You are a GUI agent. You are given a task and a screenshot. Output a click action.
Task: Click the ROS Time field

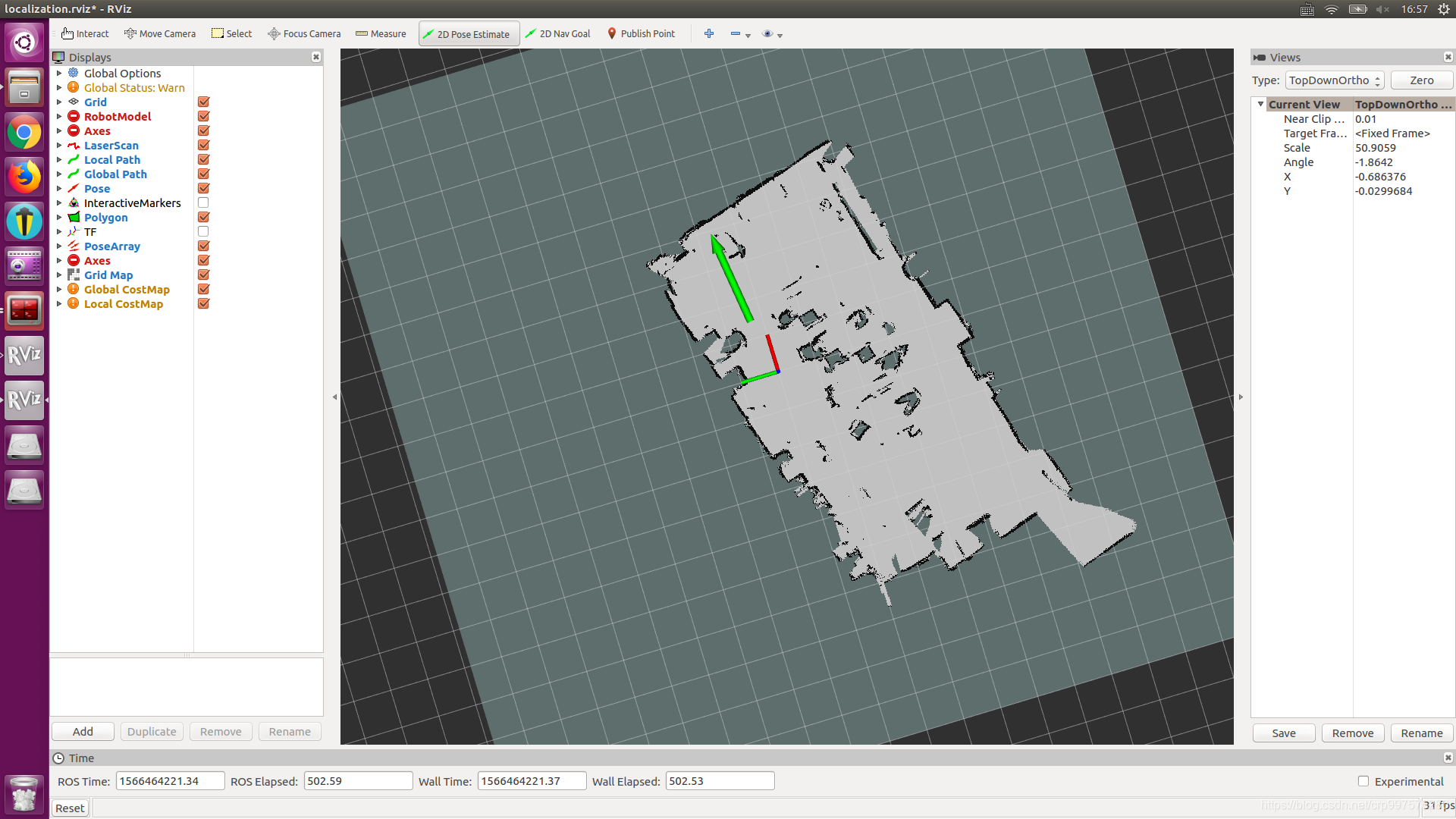pos(170,781)
